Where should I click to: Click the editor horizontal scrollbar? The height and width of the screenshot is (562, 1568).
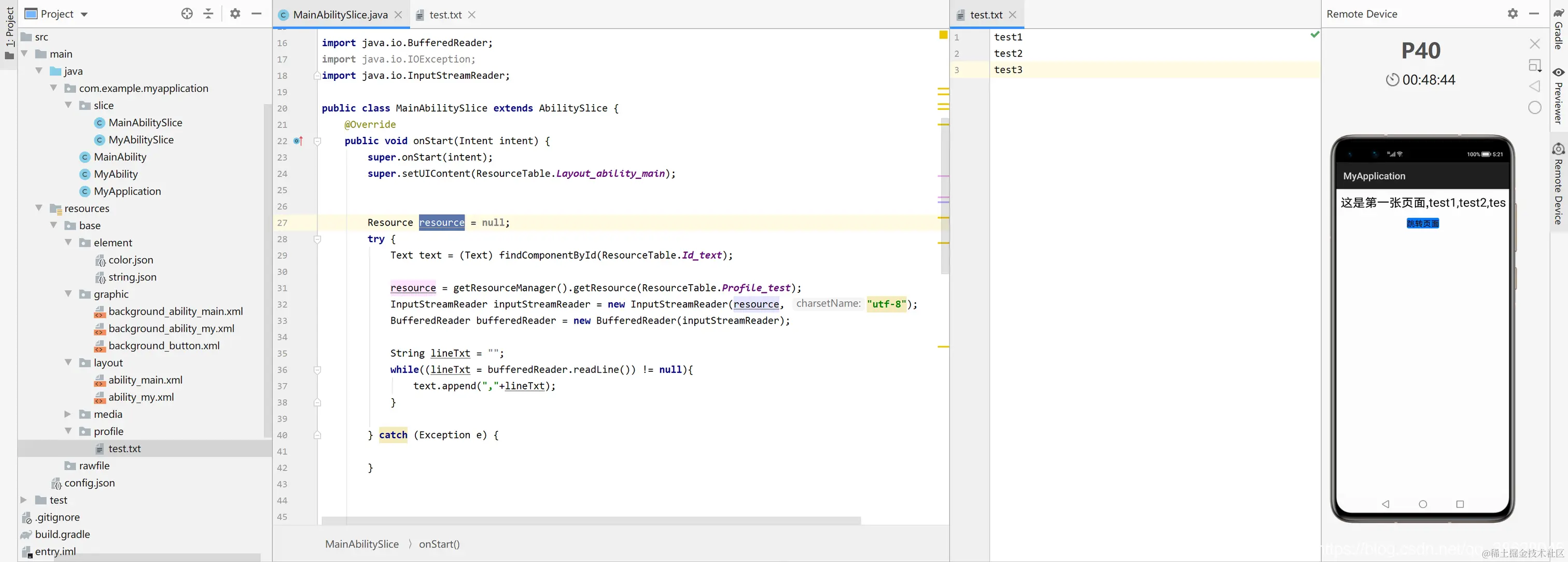point(591,521)
